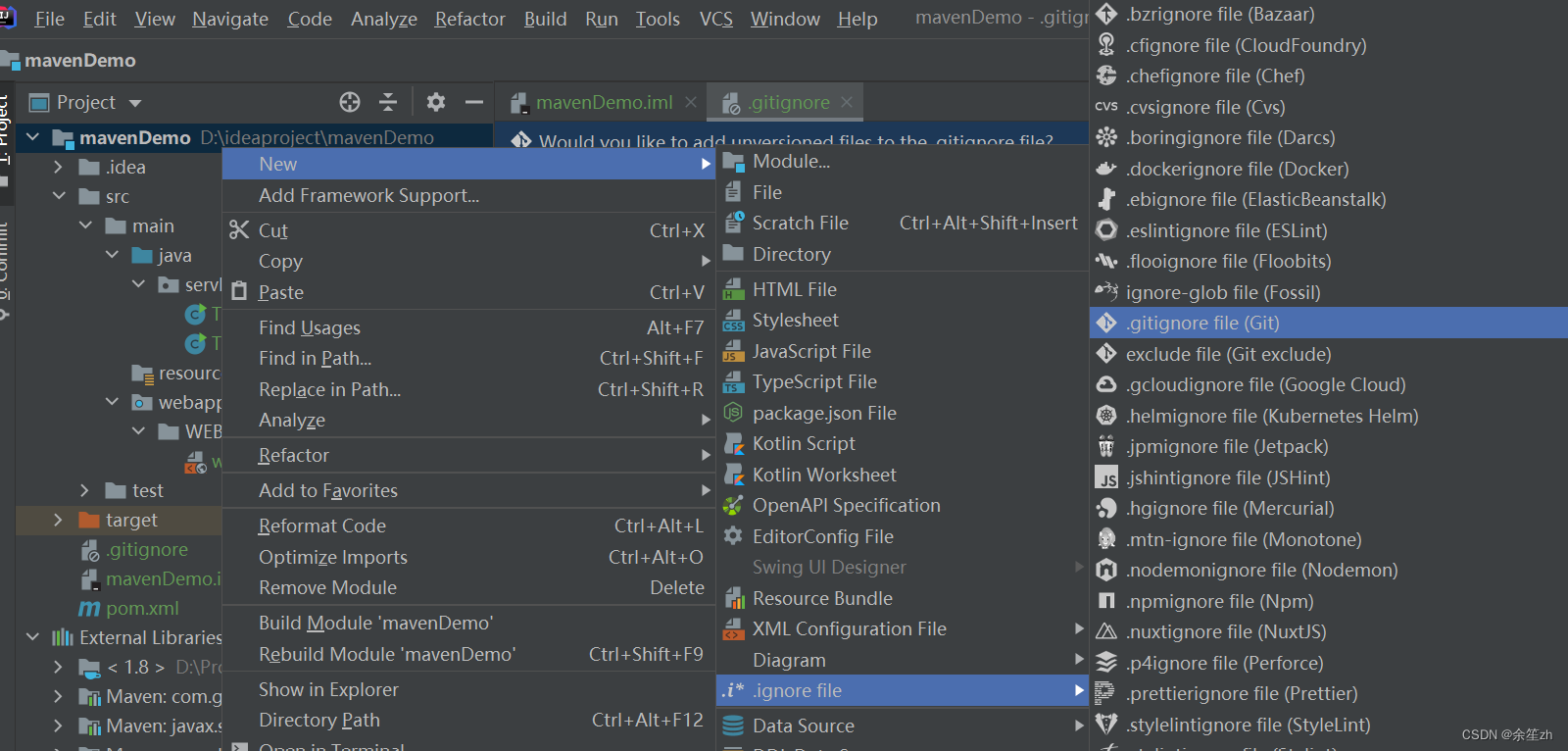Open the Refactor menu in menu bar

(x=470, y=19)
